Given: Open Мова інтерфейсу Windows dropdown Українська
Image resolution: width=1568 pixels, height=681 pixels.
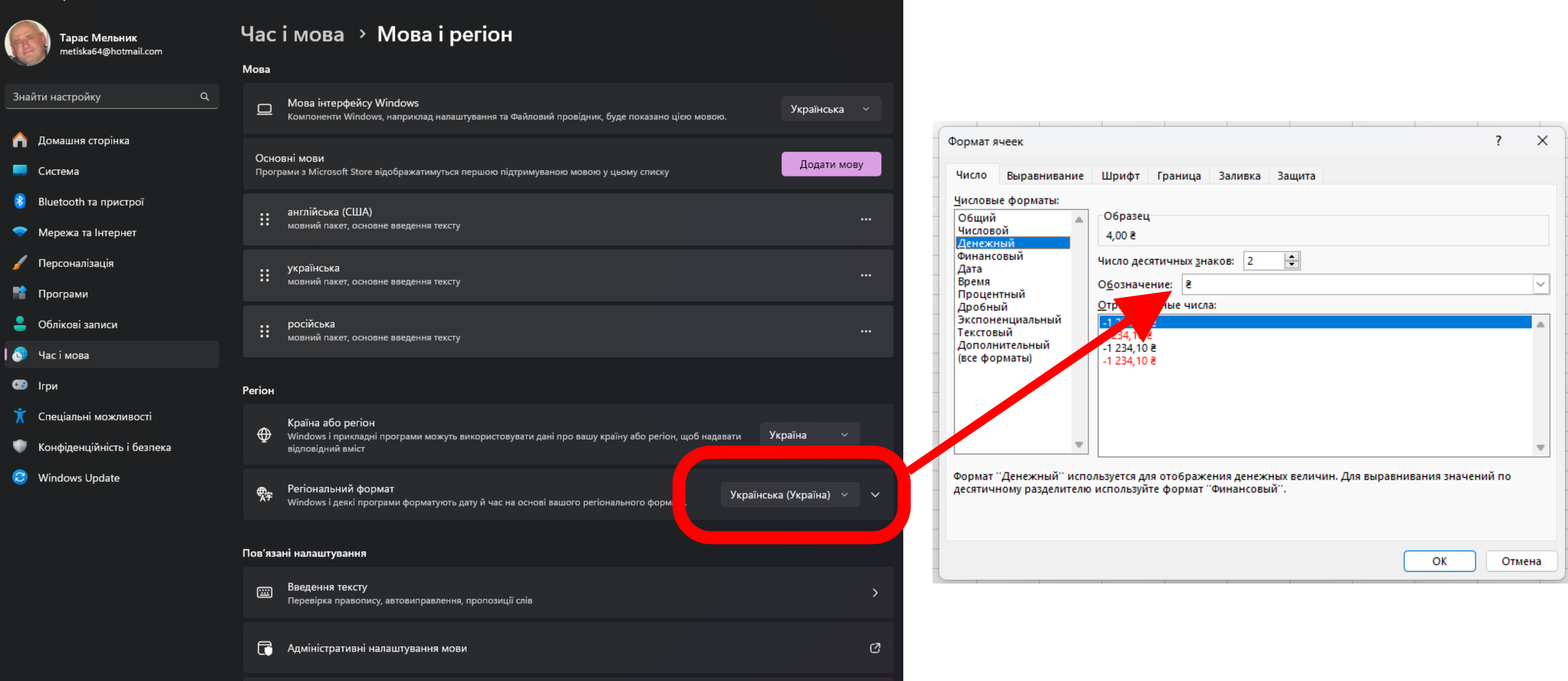Looking at the screenshot, I should tap(831, 109).
